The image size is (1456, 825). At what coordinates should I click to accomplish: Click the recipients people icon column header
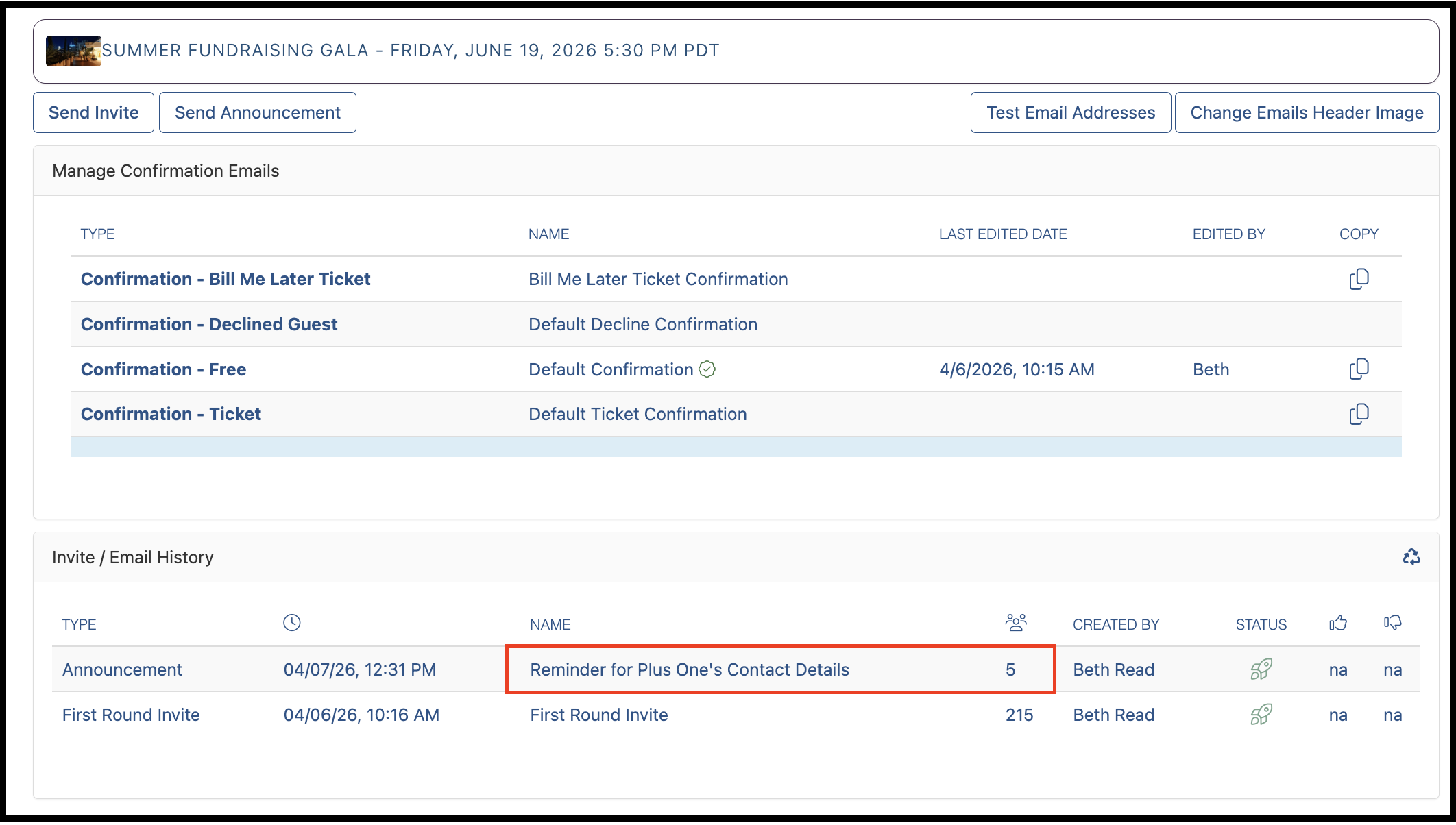(1016, 623)
